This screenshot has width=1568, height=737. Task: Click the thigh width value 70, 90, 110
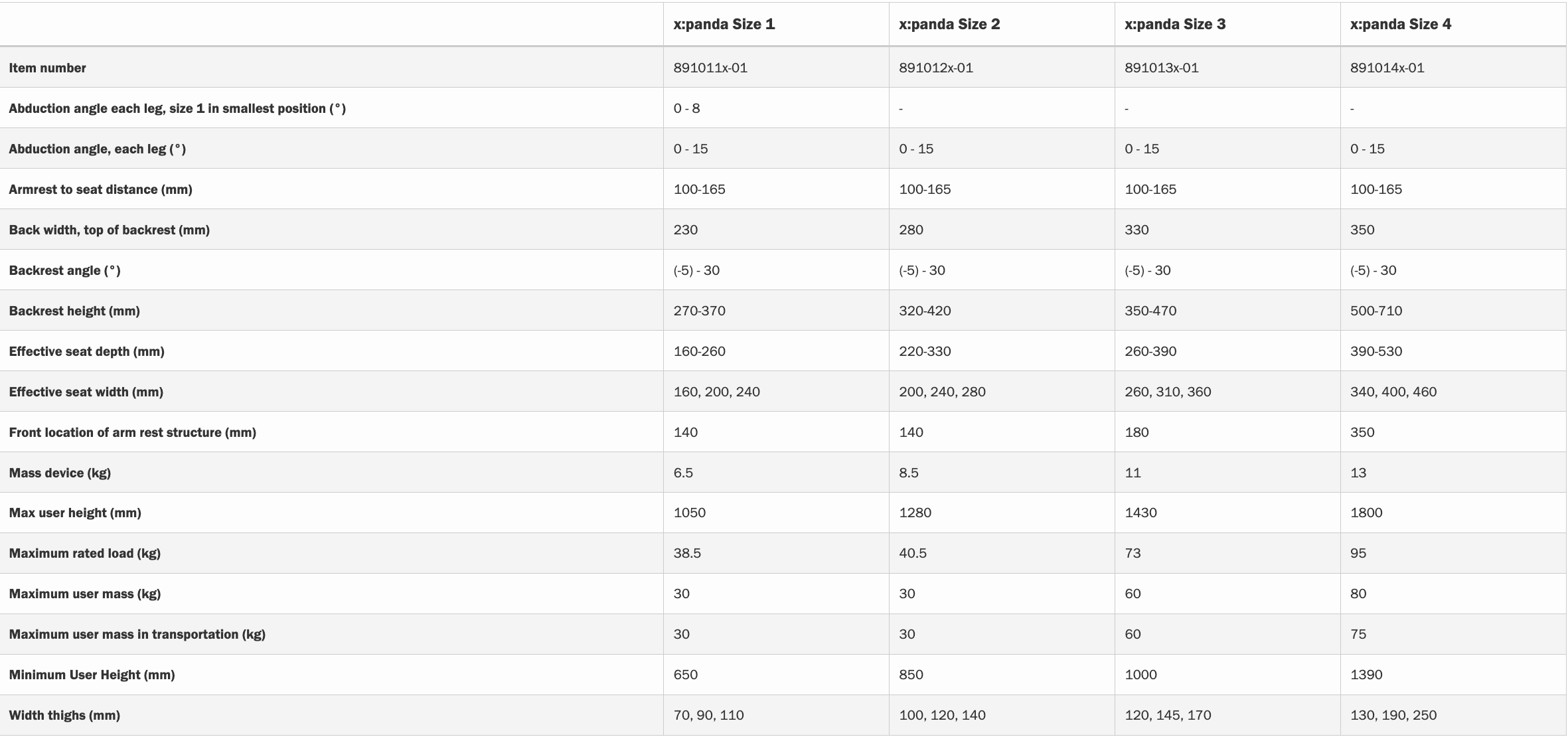708,715
